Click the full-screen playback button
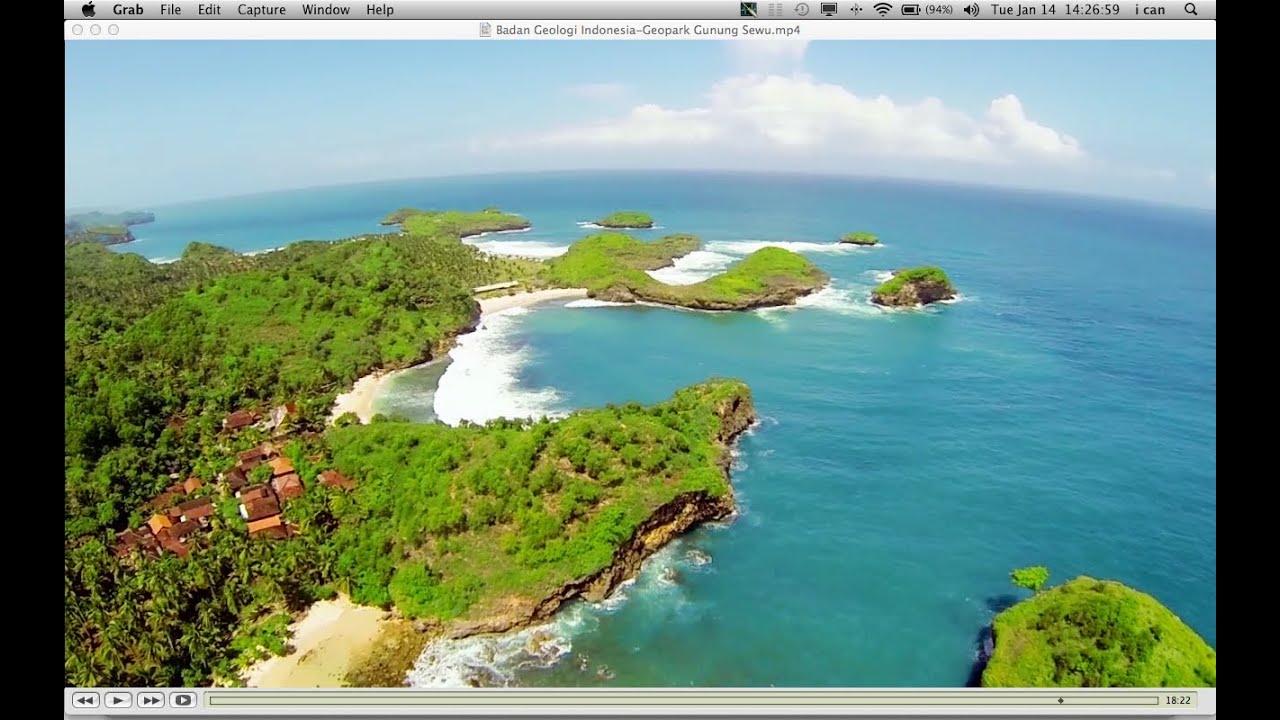This screenshot has height=720, width=1280. tap(182, 700)
